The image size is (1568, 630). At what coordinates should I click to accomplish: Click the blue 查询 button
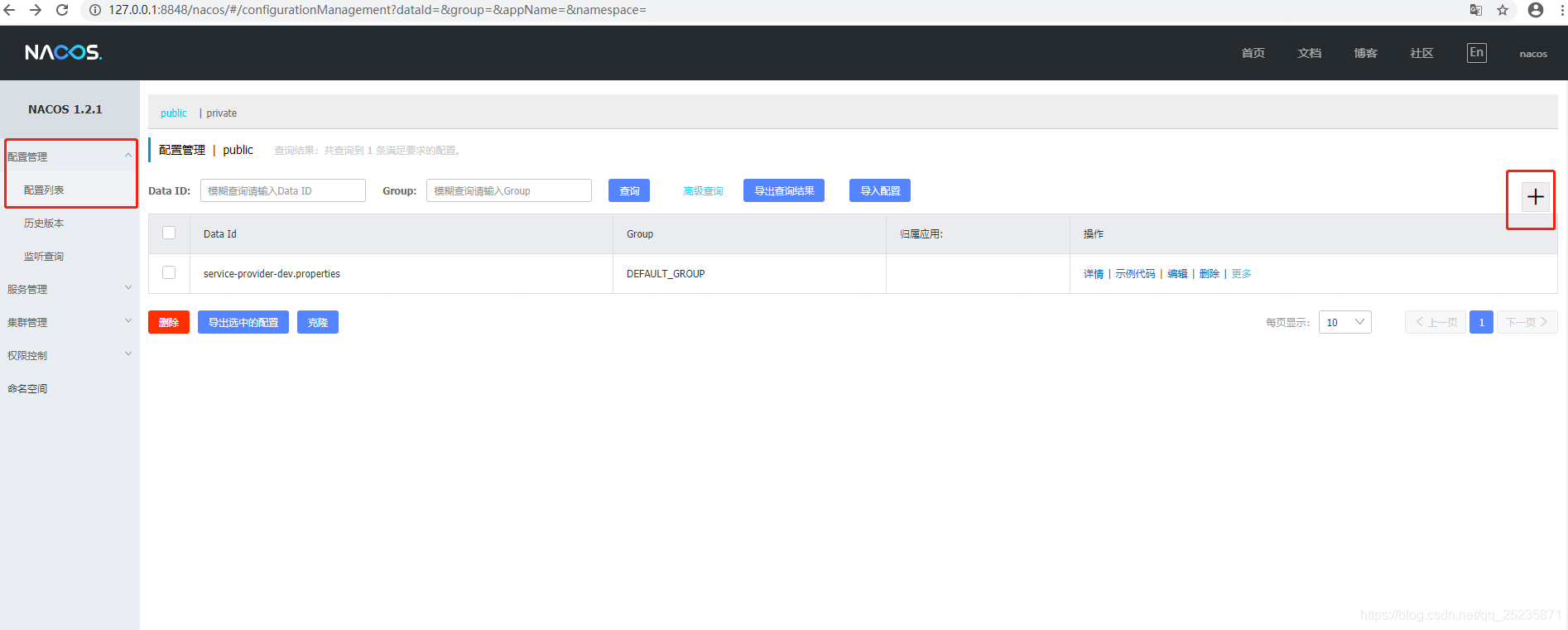[629, 190]
